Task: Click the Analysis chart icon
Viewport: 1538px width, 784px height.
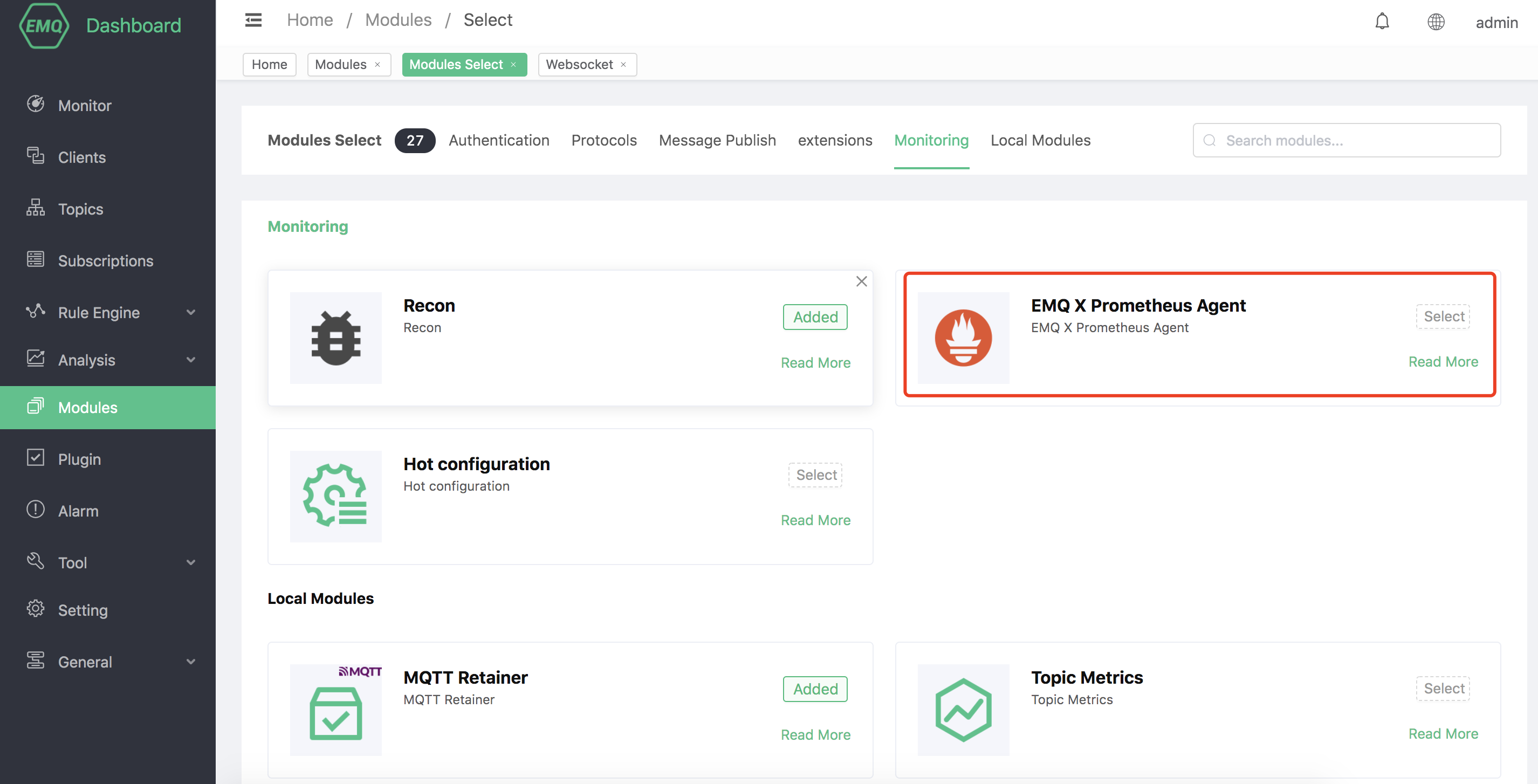Action: [35, 358]
